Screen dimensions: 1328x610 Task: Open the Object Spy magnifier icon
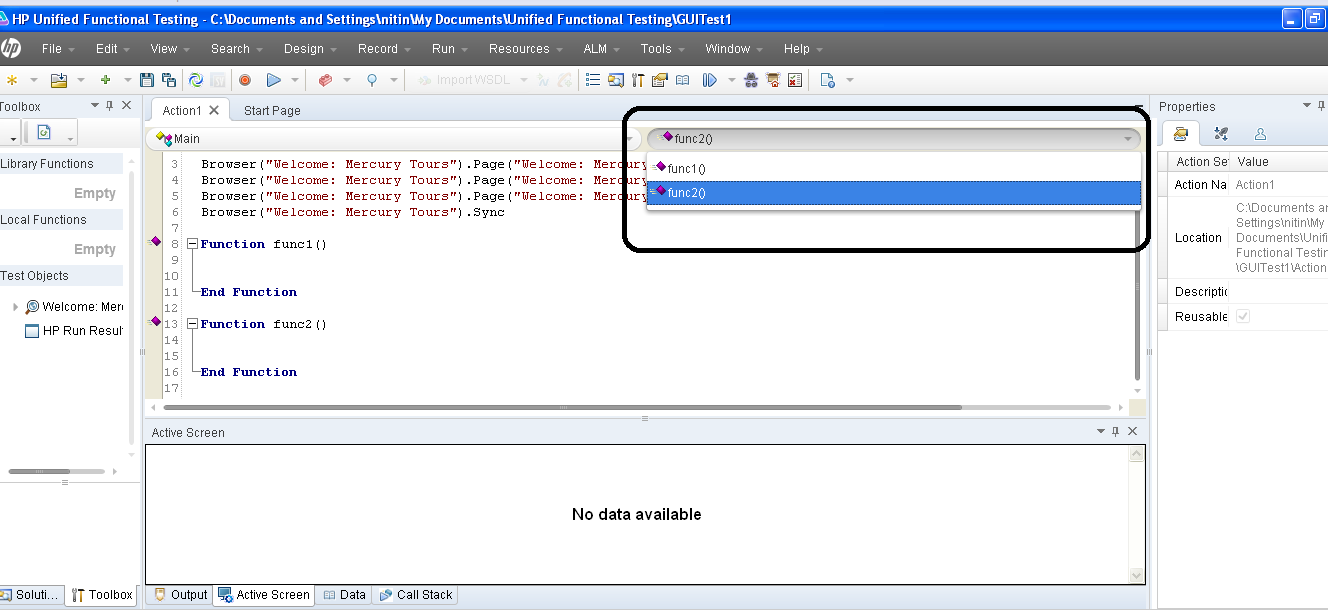(372, 79)
